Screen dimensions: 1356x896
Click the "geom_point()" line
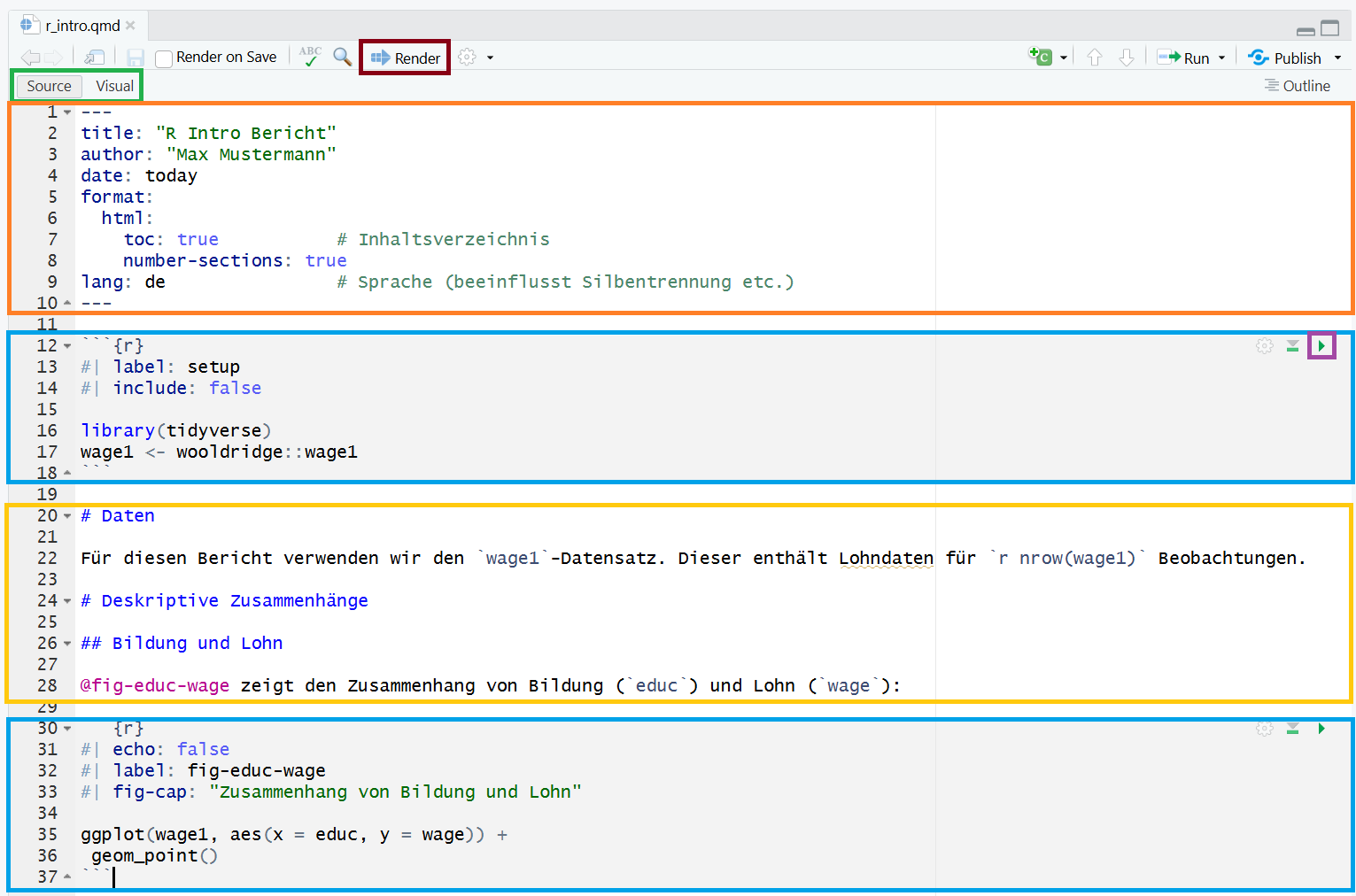(x=154, y=855)
